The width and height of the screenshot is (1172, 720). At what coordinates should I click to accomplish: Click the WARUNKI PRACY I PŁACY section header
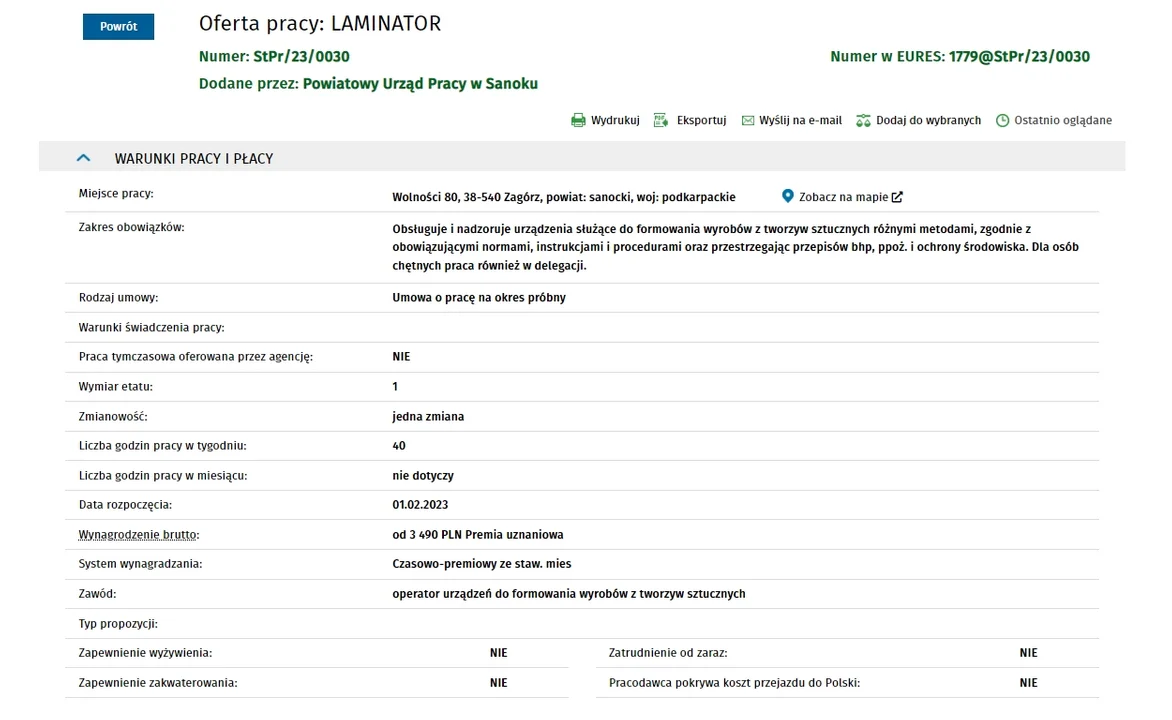pyautogui.click(x=582, y=156)
